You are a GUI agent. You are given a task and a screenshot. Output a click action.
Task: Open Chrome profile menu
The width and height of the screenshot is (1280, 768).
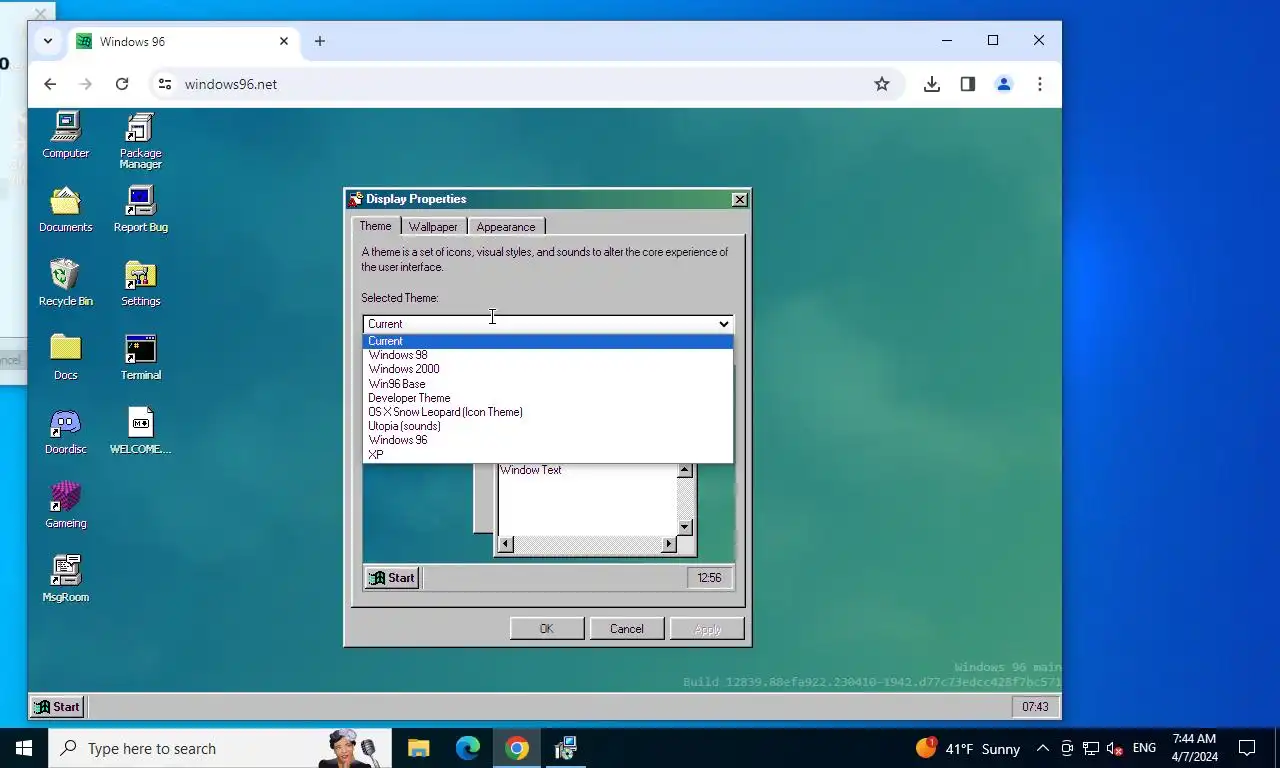click(x=1004, y=84)
